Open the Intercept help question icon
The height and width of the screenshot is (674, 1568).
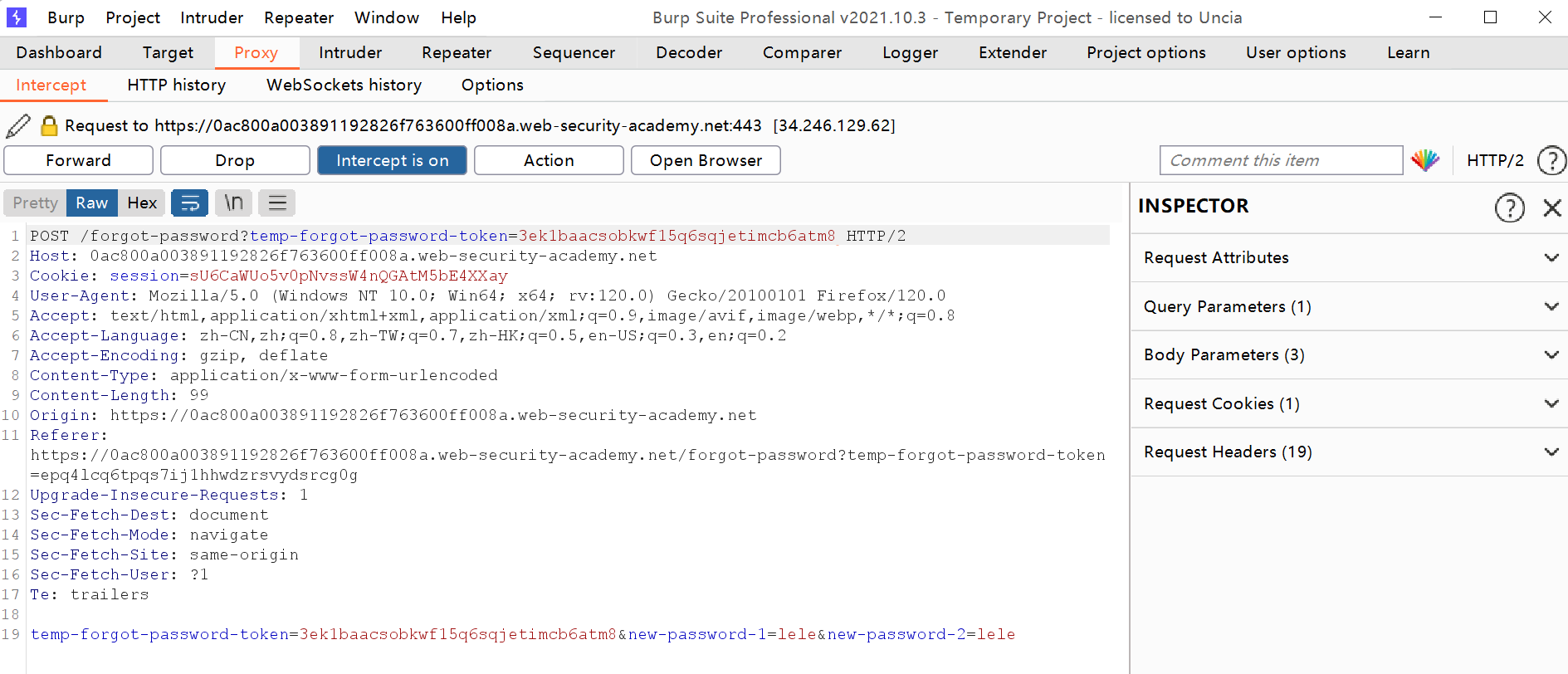(x=1551, y=160)
